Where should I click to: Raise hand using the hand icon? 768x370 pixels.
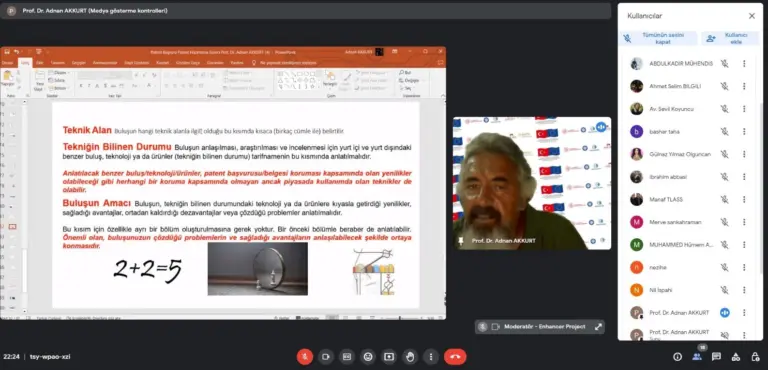click(x=410, y=357)
